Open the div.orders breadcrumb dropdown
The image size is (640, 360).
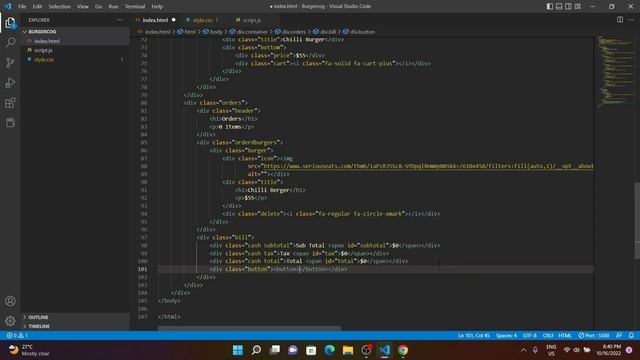click(290, 32)
